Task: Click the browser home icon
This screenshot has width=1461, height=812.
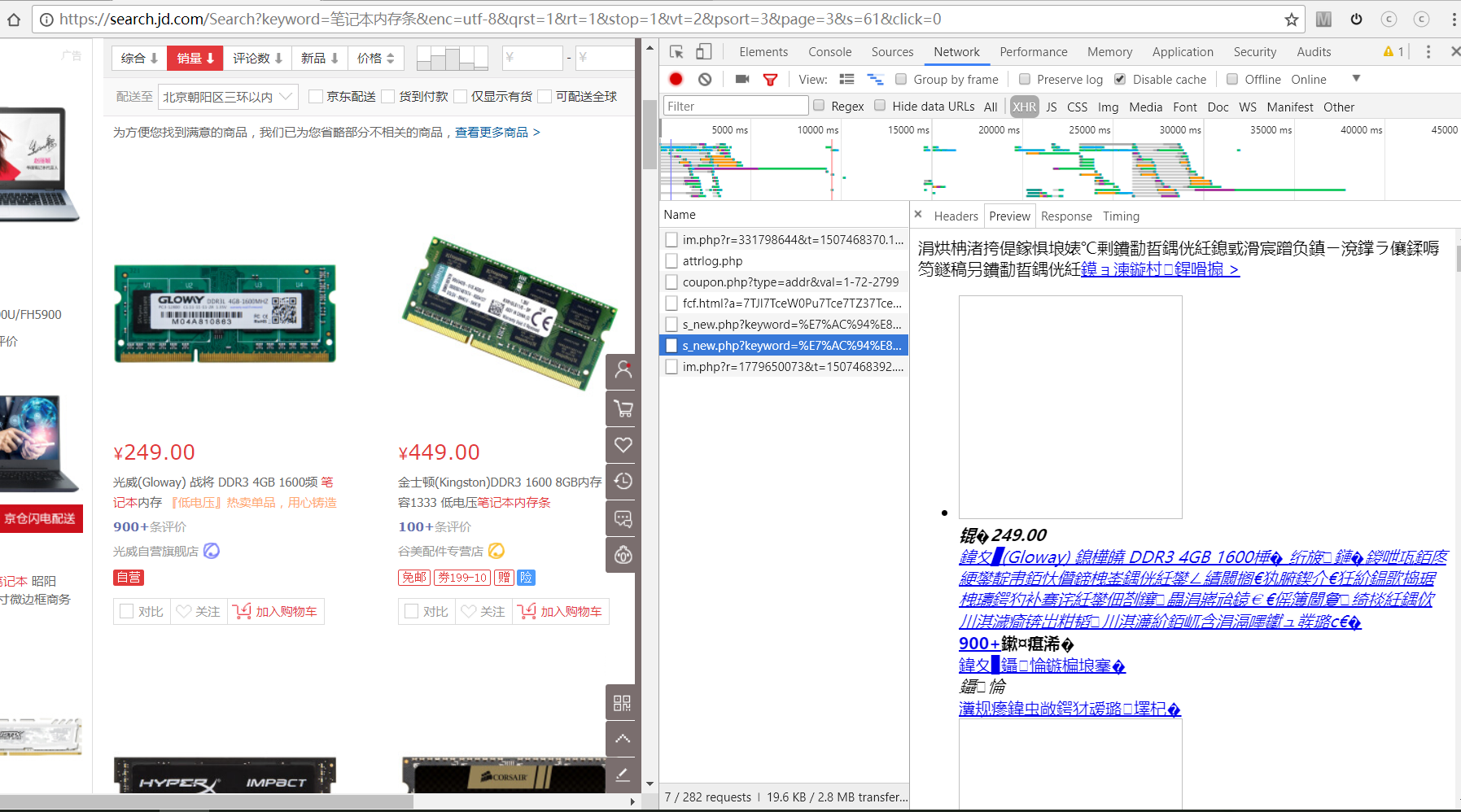Action: (x=14, y=20)
